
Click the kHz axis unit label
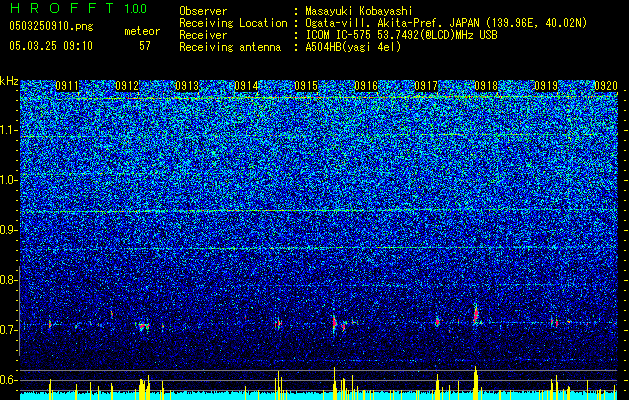[x=9, y=81]
